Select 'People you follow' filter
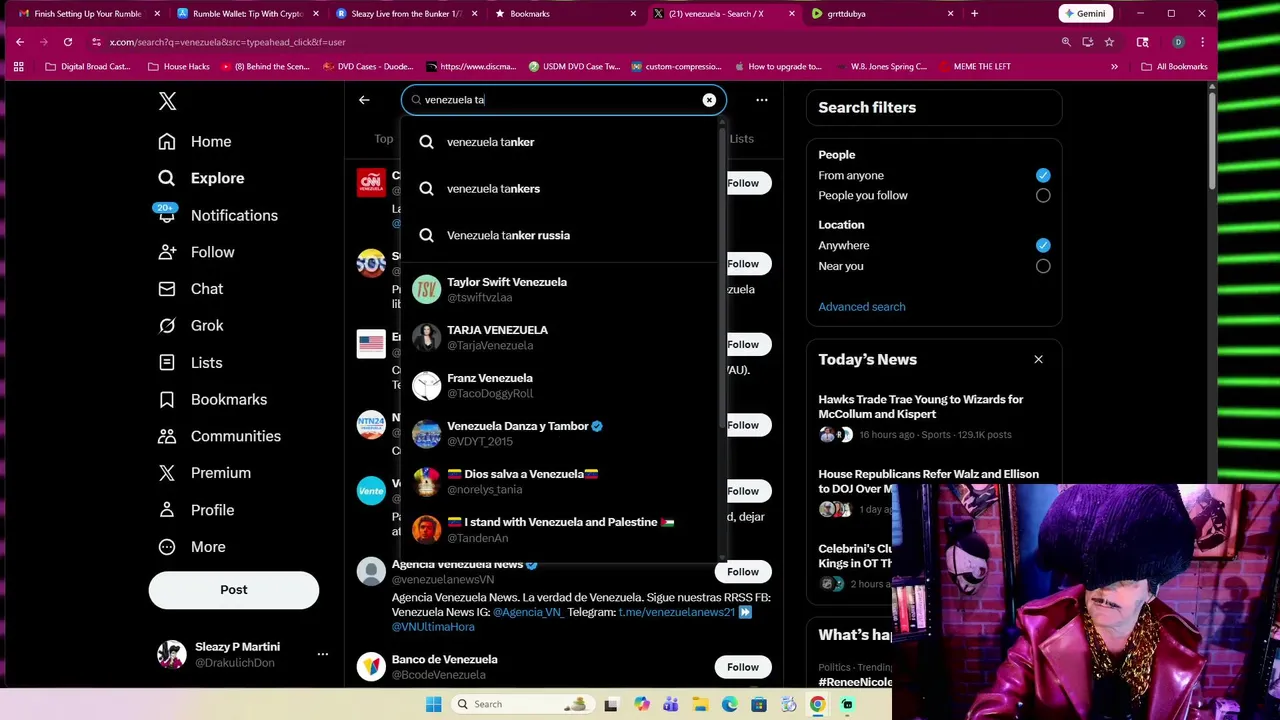The image size is (1280, 720). pos(1043,196)
